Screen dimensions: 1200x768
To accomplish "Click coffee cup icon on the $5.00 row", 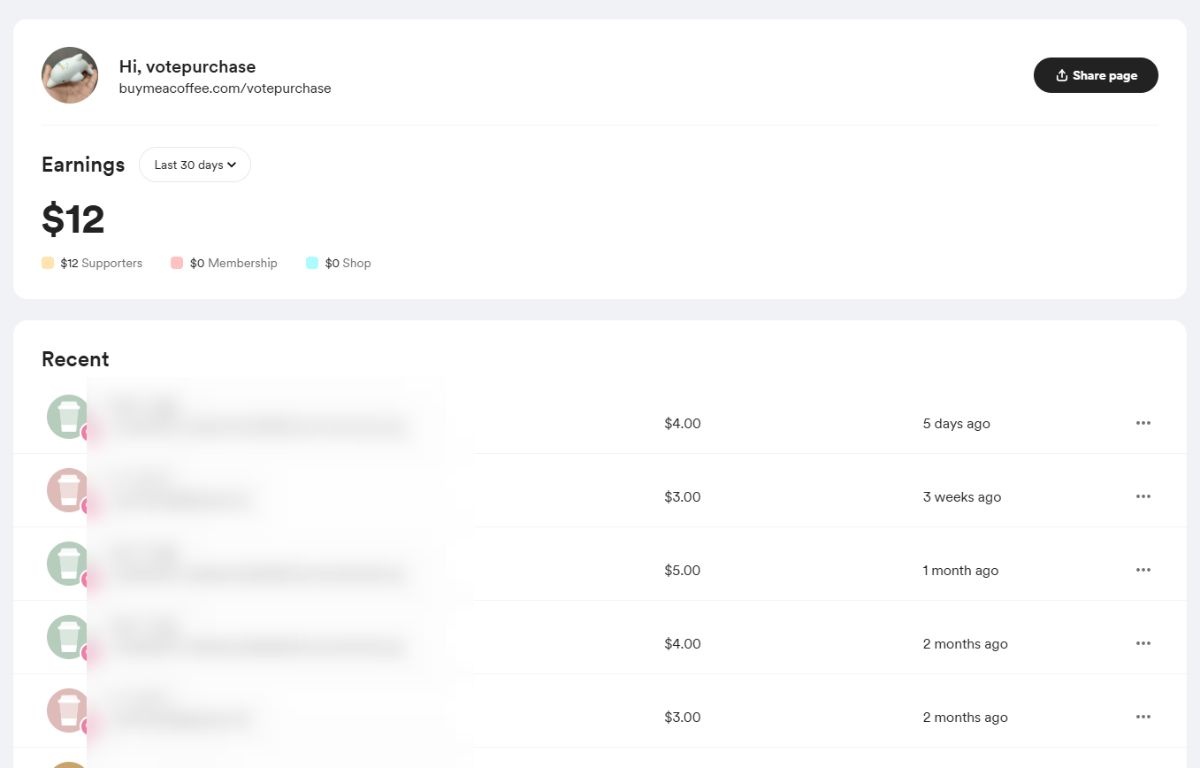I will 68,563.
